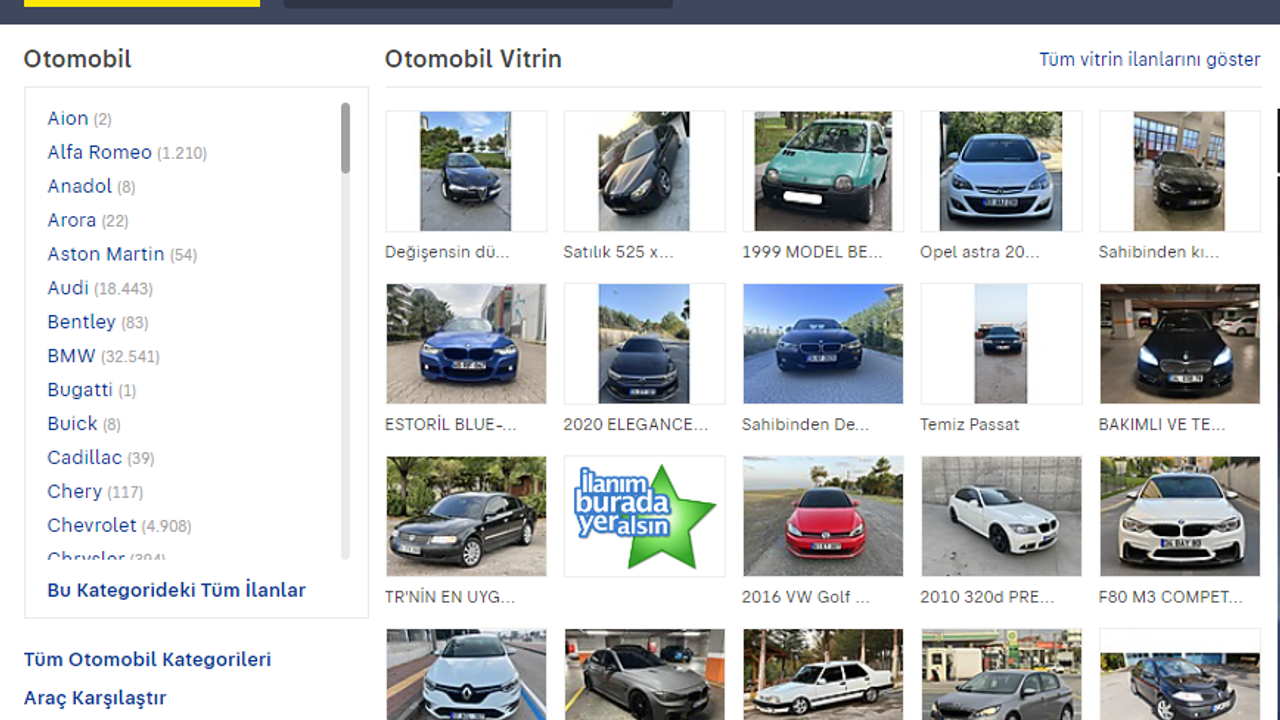Click the Temiz Passat listing title

click(970, 424)
